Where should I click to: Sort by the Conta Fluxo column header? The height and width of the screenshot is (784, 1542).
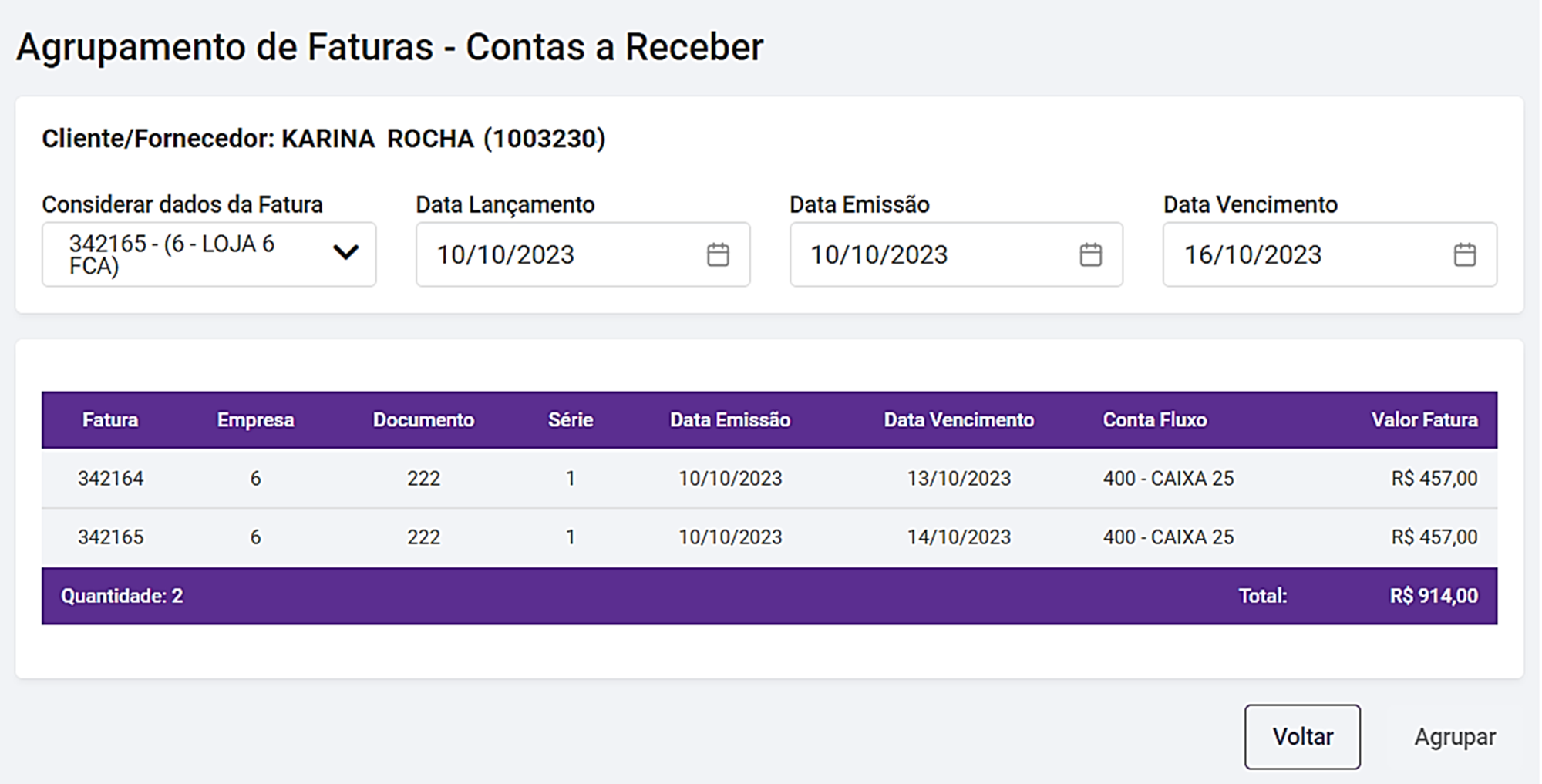[1154, 420]
